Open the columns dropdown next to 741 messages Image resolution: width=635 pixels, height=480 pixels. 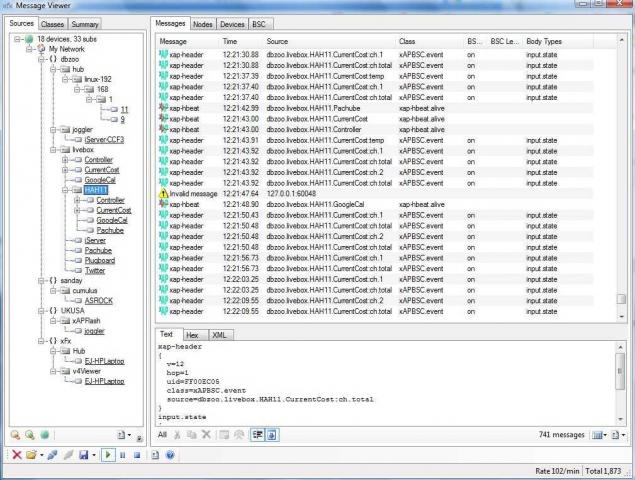[599, 435]
